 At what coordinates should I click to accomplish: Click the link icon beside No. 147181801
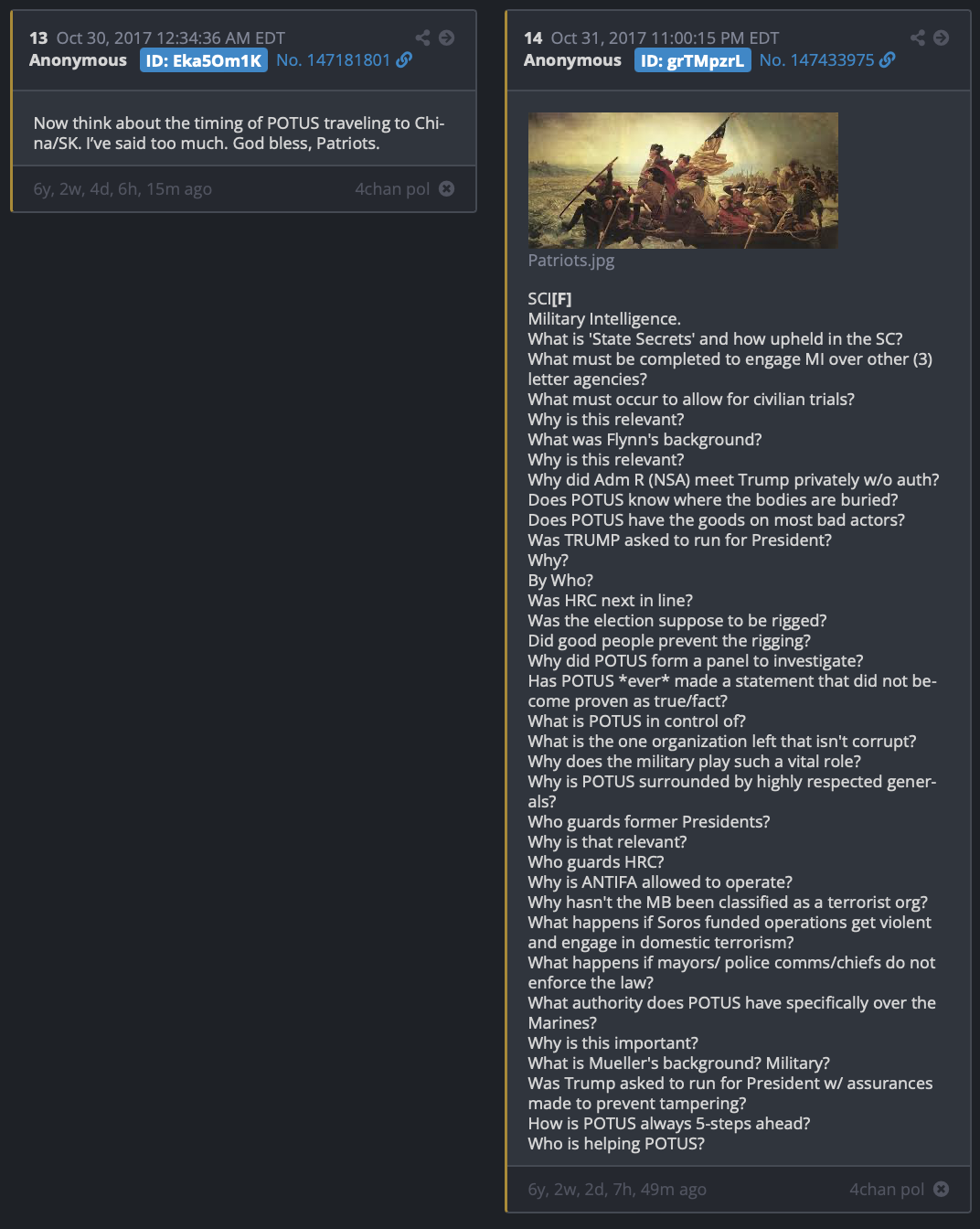[404, 59]
